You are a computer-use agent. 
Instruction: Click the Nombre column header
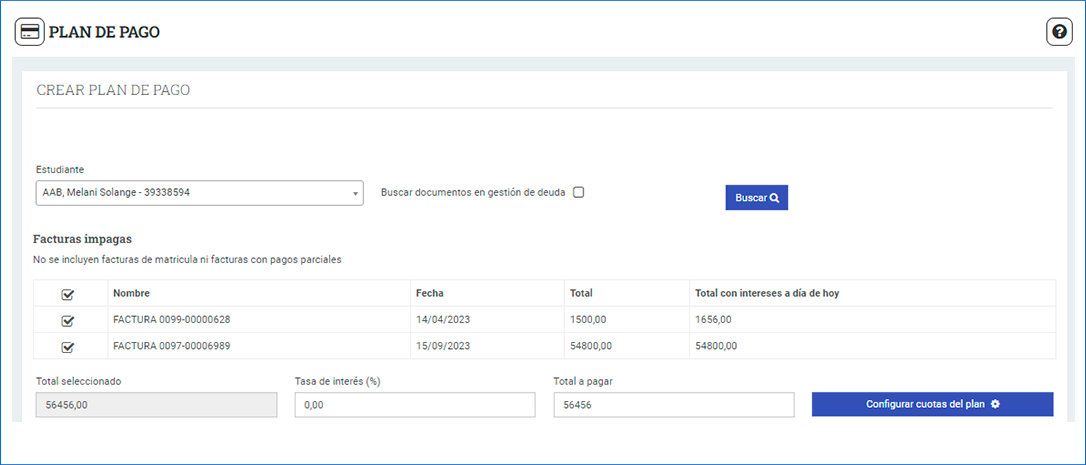click(x=131, y=293)
